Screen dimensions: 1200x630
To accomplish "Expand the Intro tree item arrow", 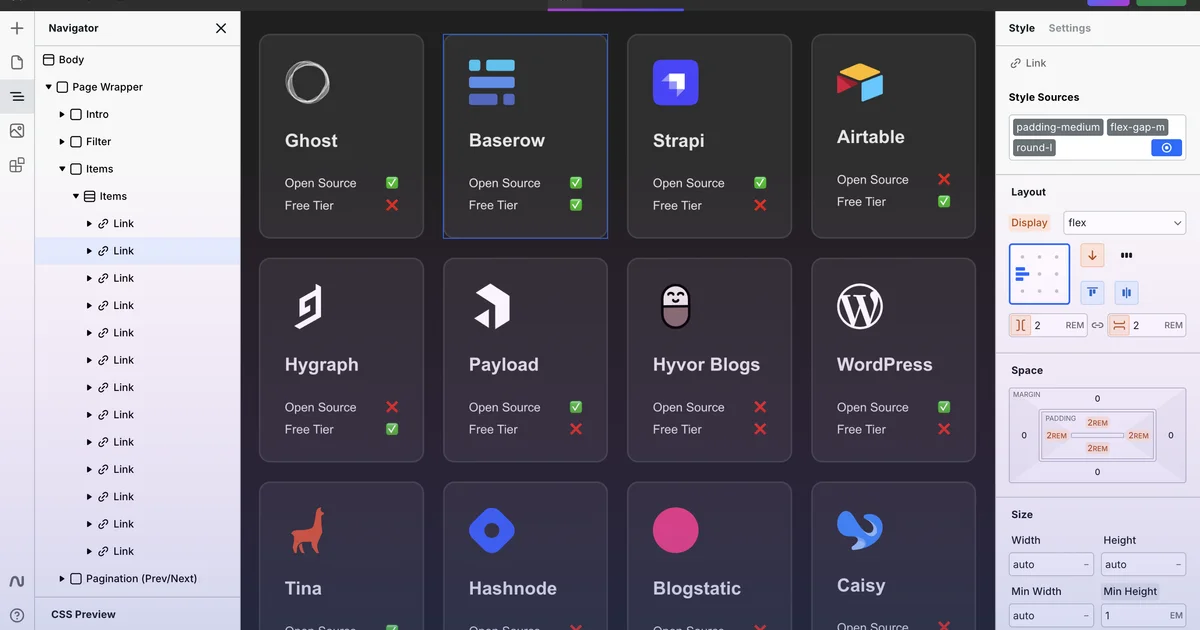I will (62, 114).
